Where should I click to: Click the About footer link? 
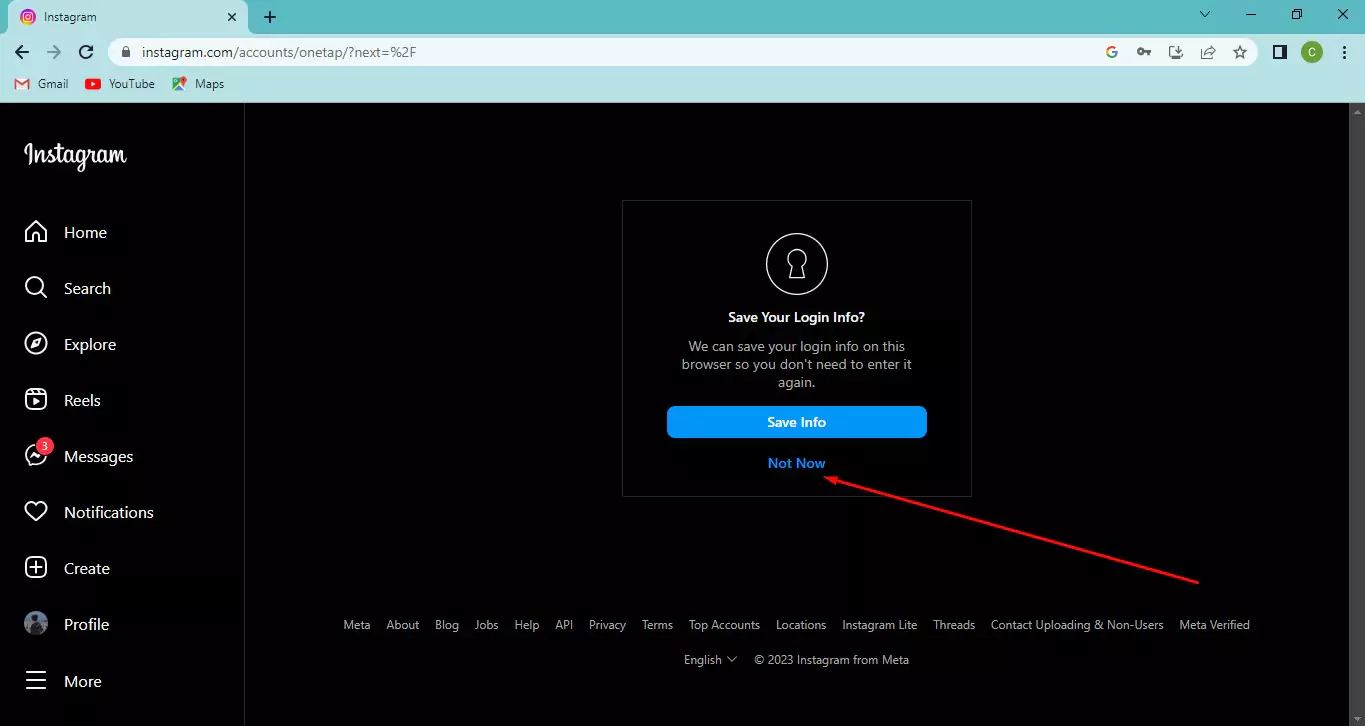point(403,625)
